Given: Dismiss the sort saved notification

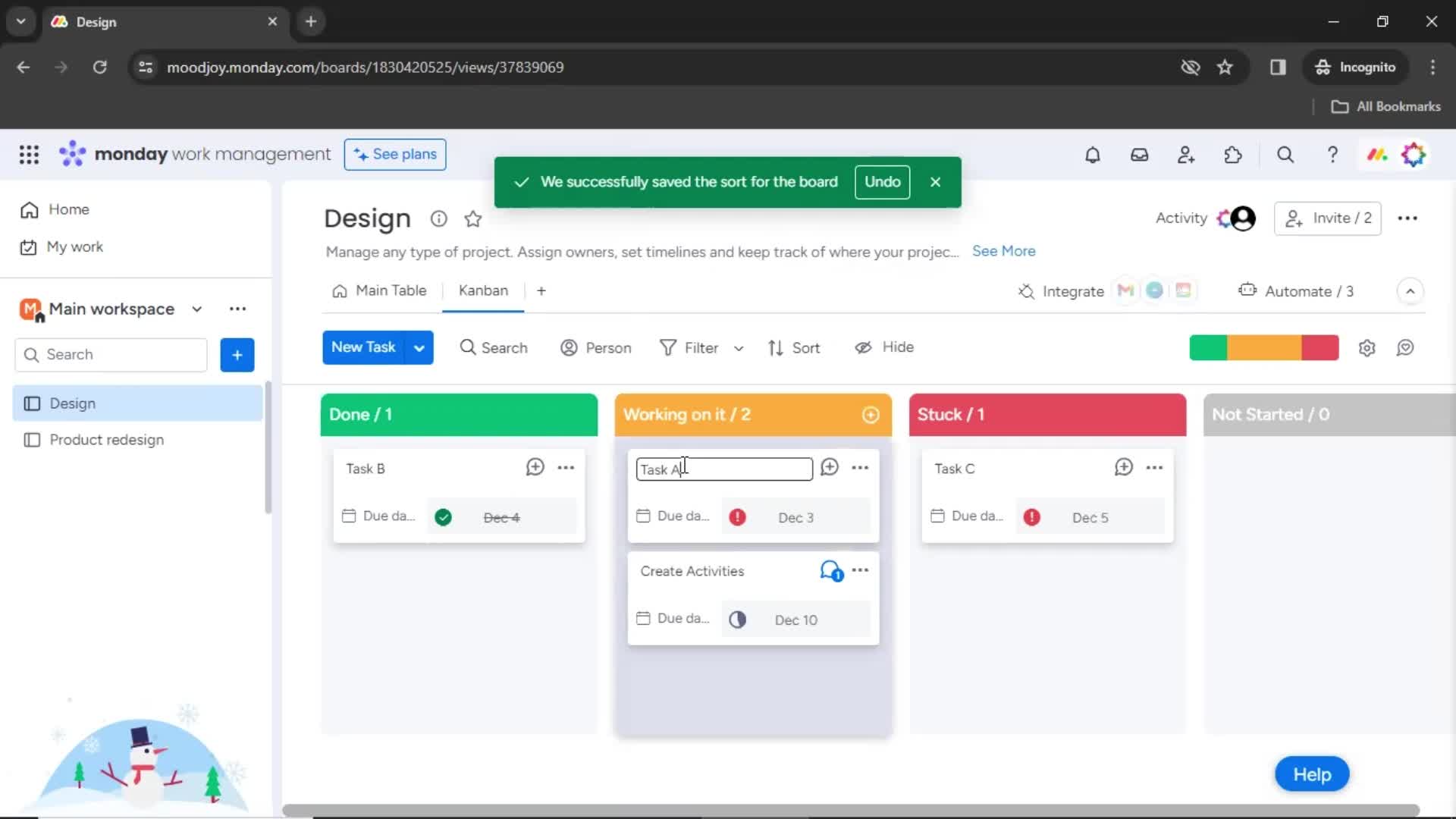Looking at the screenshot, I should pos(935,182).
